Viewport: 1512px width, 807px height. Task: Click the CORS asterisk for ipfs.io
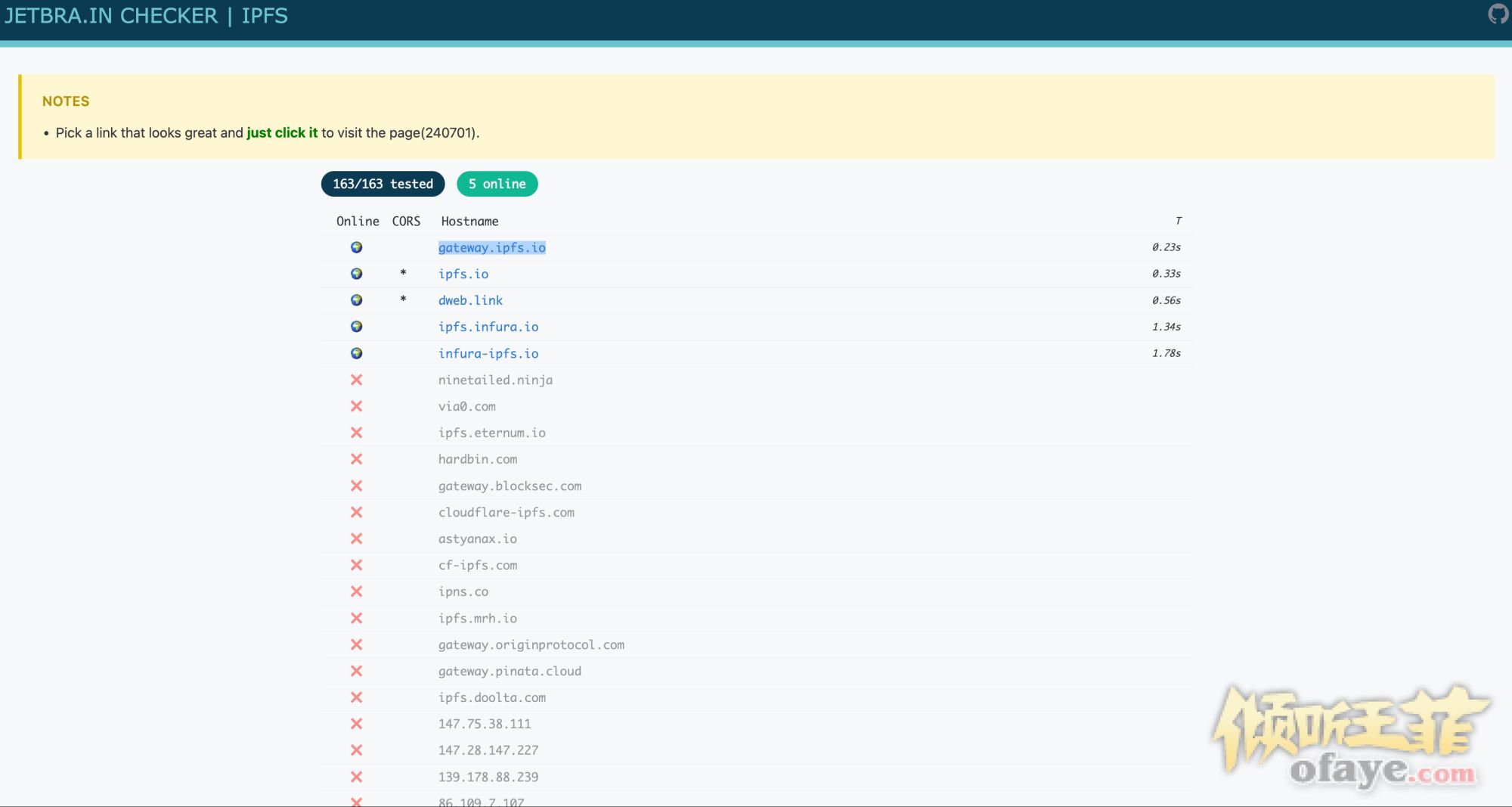[403, 273]
